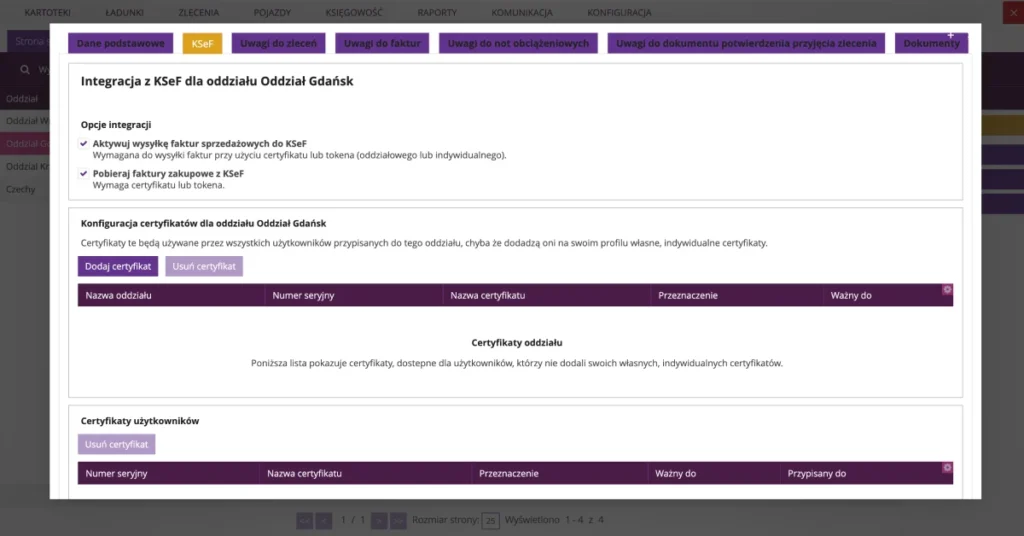Open the POJAZDY menu

pyautogui.click(x=272, y=12)
